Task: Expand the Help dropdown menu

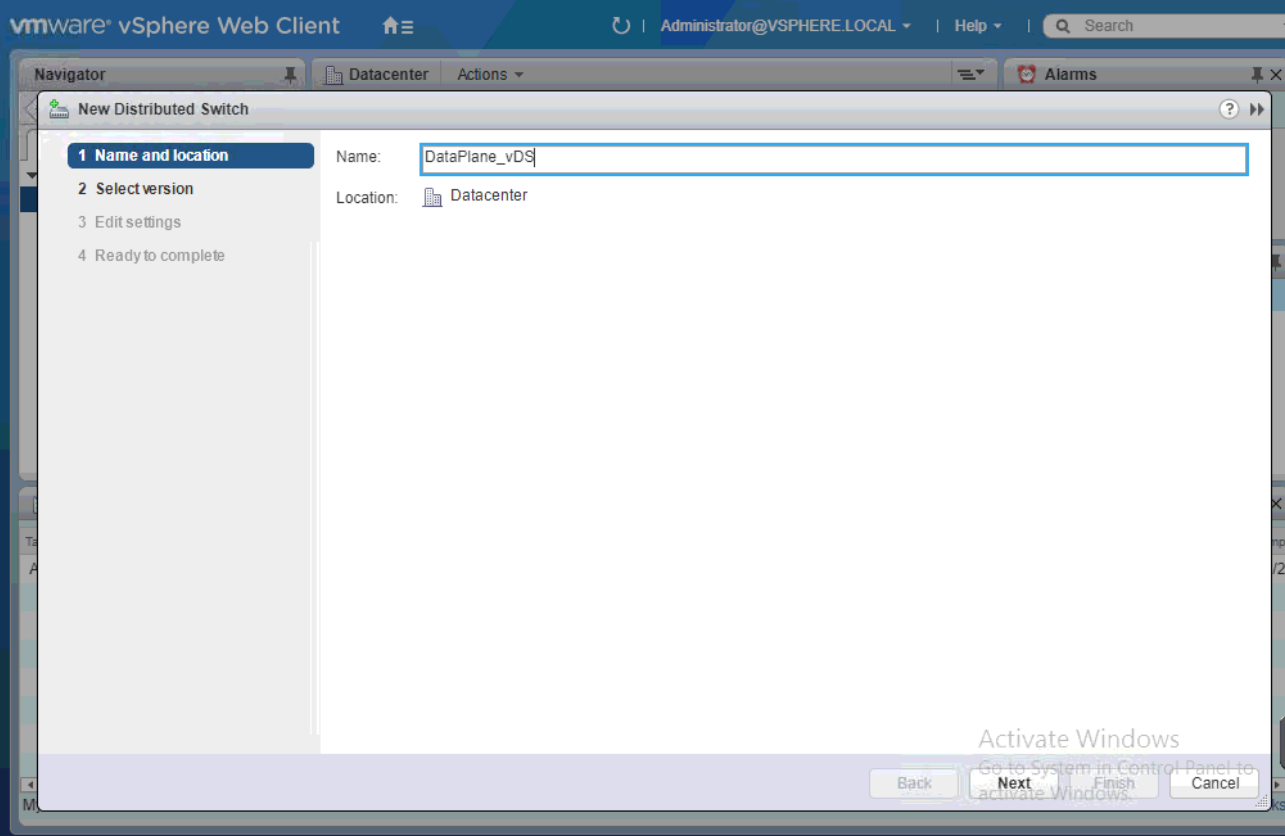Action: coord(978,26)
